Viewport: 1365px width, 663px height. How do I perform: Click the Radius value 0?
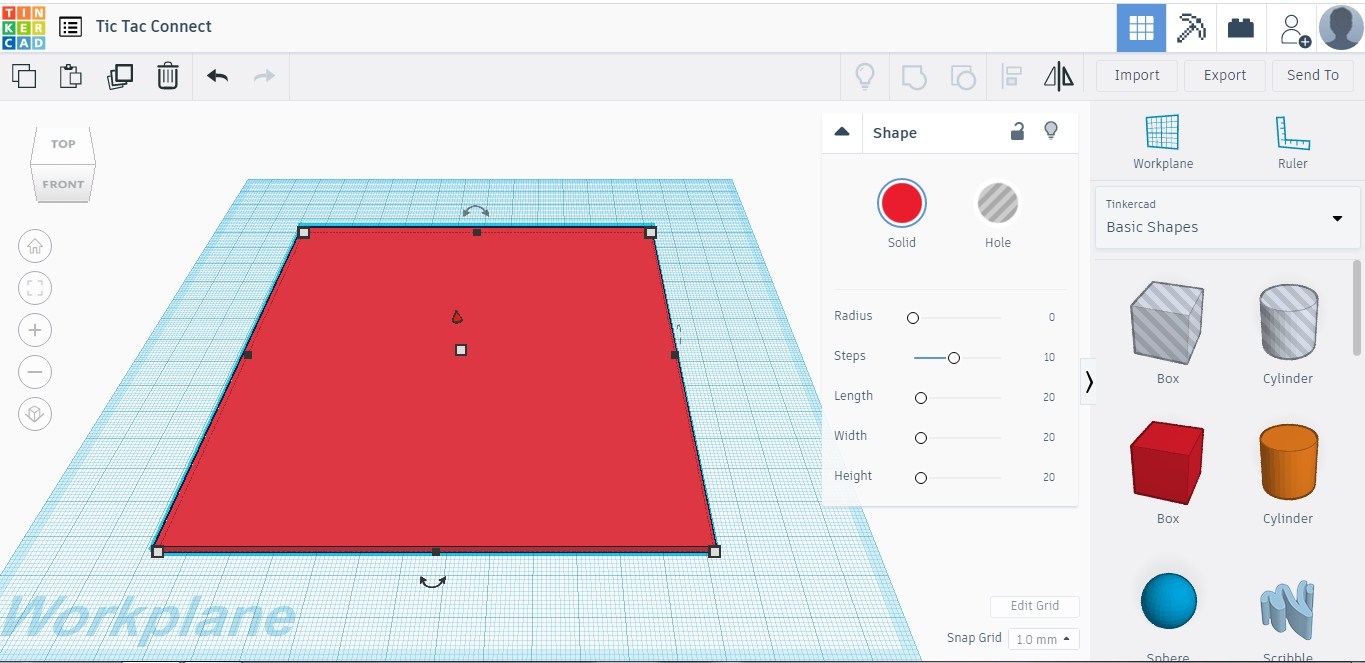[1051, 317]
